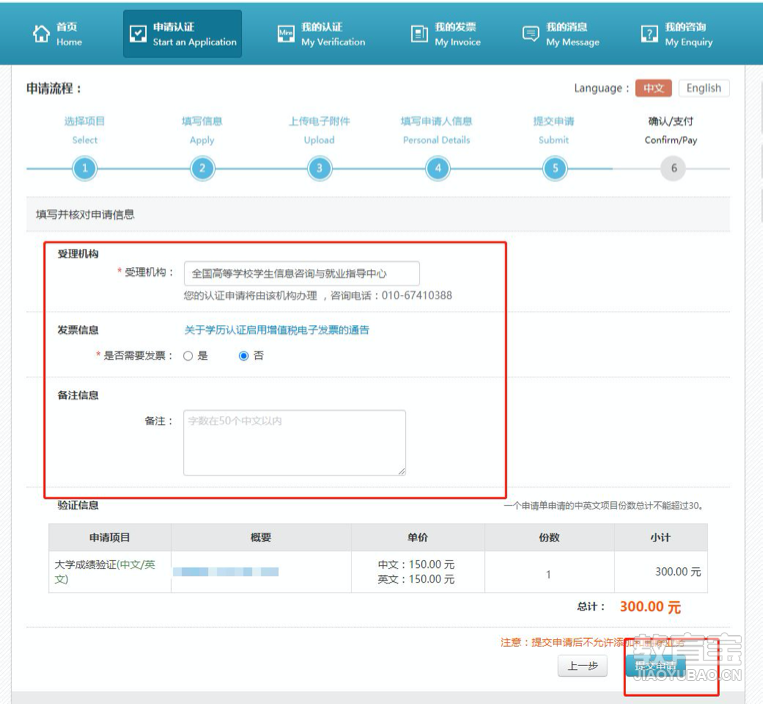The width and height of the screenshot is (763, 704).
Task: Click the 上一步 previous step button
Action: pos(582,666)
